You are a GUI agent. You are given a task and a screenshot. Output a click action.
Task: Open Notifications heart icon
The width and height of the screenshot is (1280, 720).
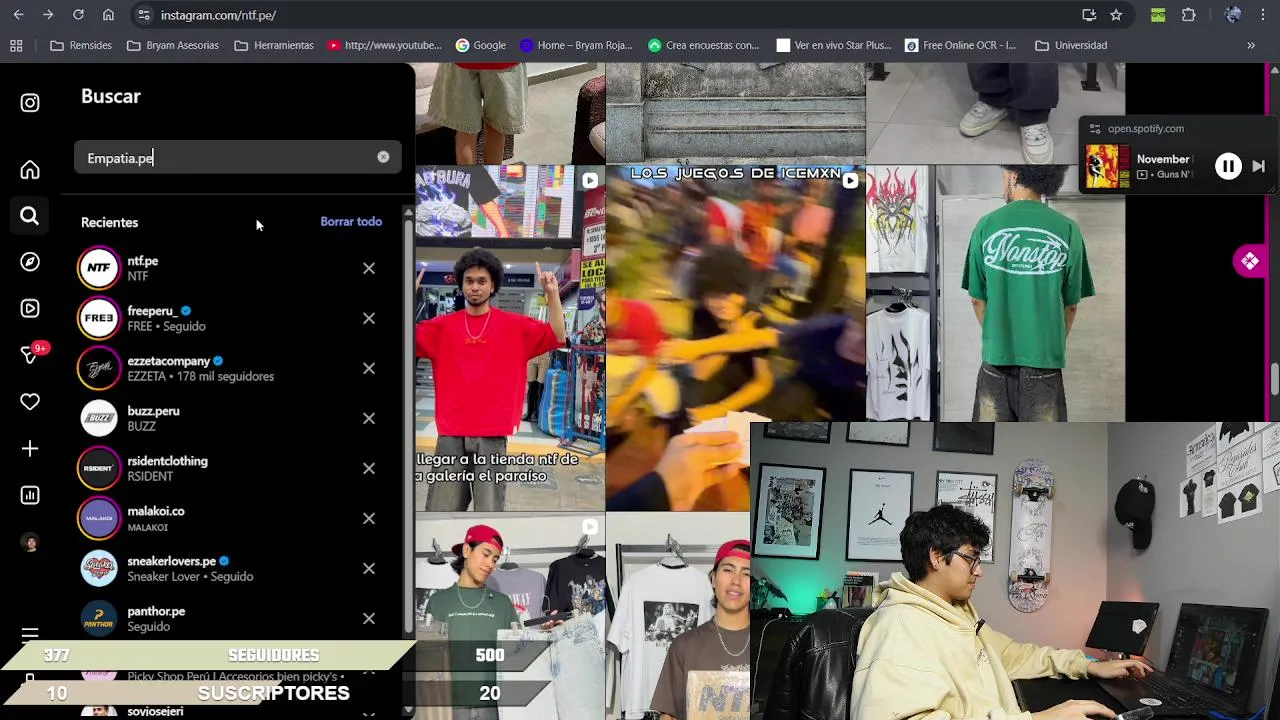click(30, 402)
